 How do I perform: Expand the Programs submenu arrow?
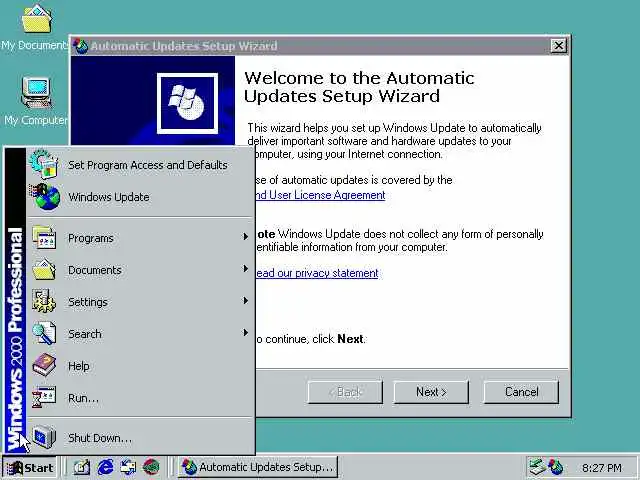point(245,237)
